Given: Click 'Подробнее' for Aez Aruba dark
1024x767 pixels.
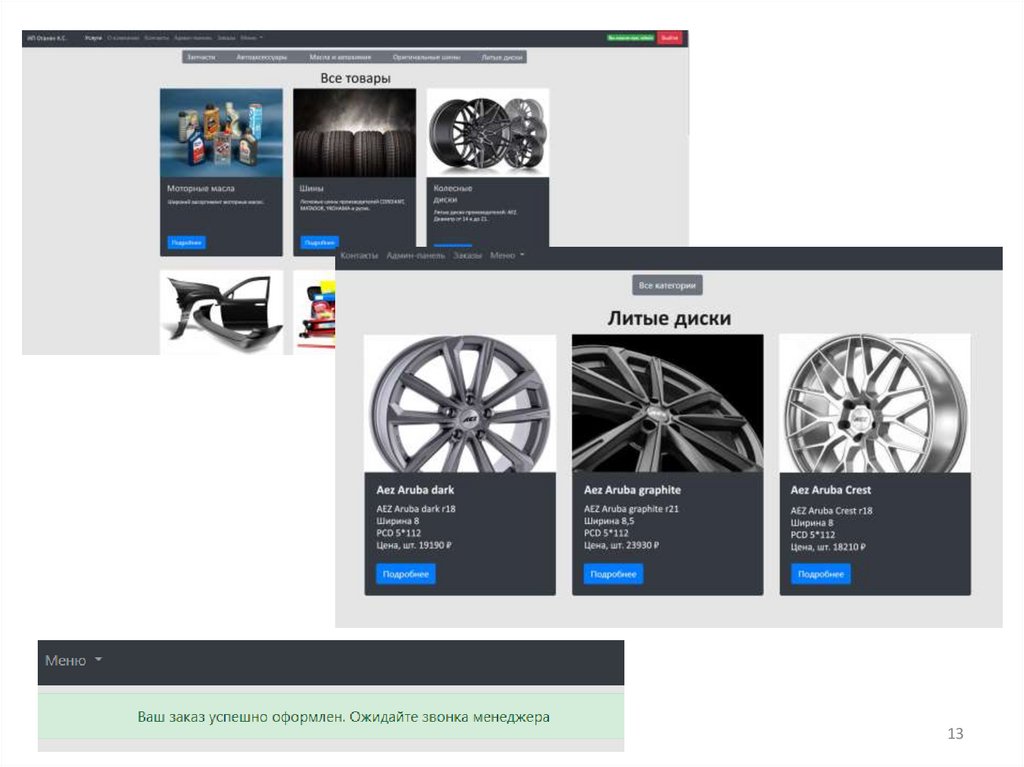Looking at the screenshot, I should (x=406, y=574).
